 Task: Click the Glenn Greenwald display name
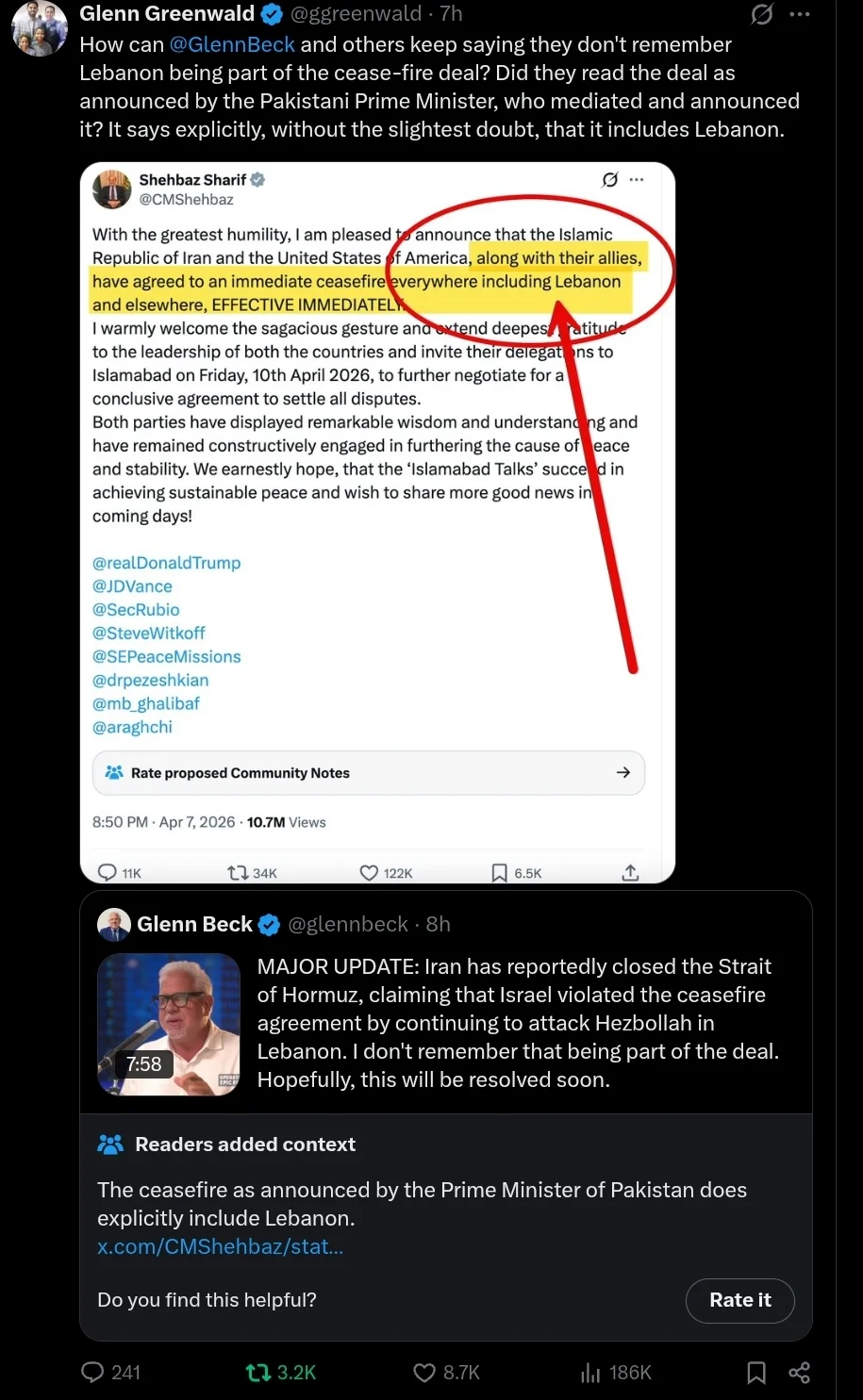pos(167,13)
